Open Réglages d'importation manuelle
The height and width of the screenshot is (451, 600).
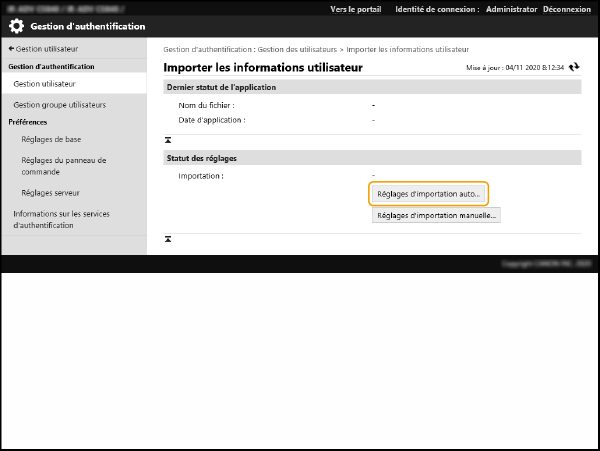[435, 215]
